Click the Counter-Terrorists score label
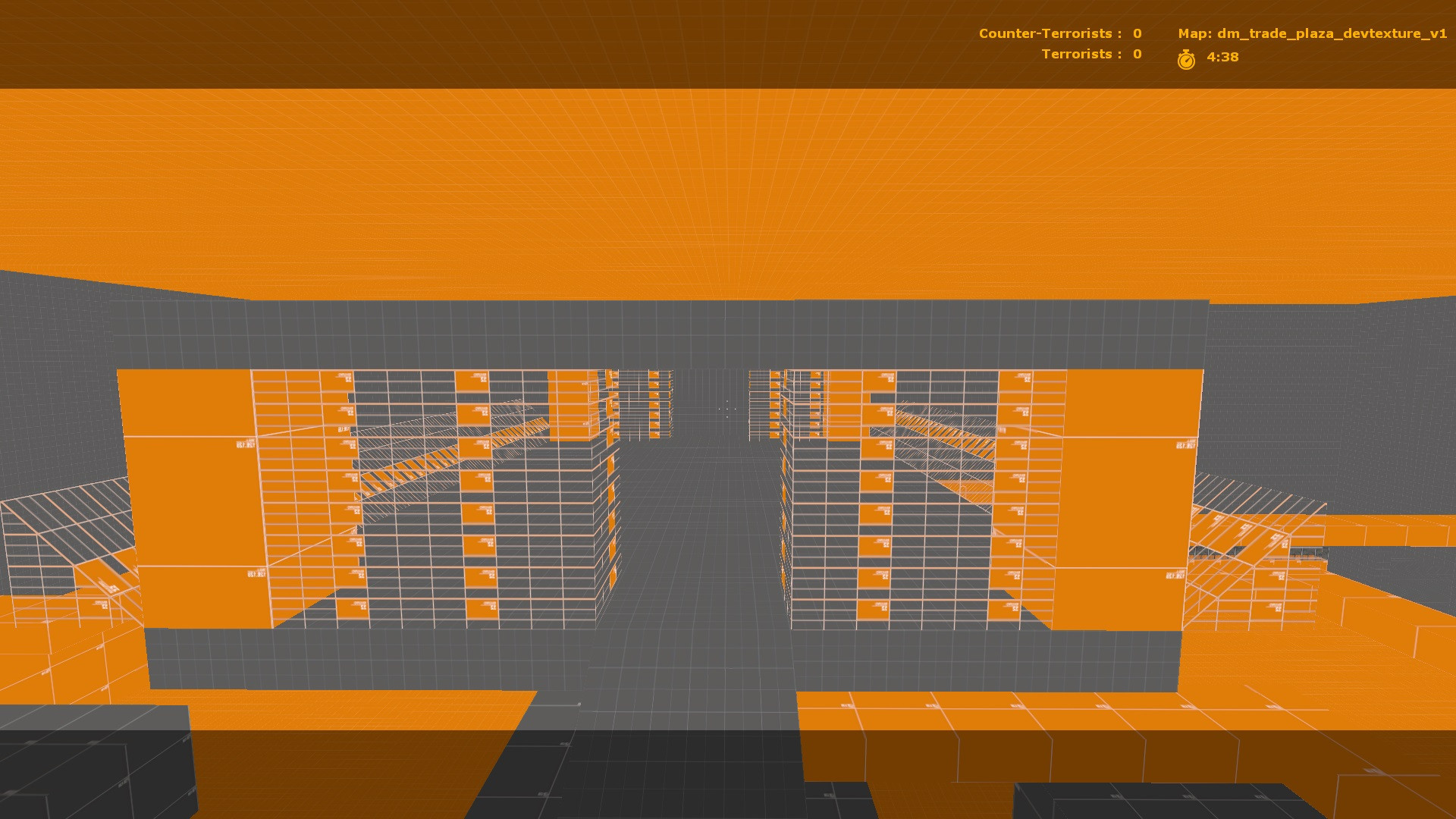Screen dimensions: 1456x819 pos(1050,33)
